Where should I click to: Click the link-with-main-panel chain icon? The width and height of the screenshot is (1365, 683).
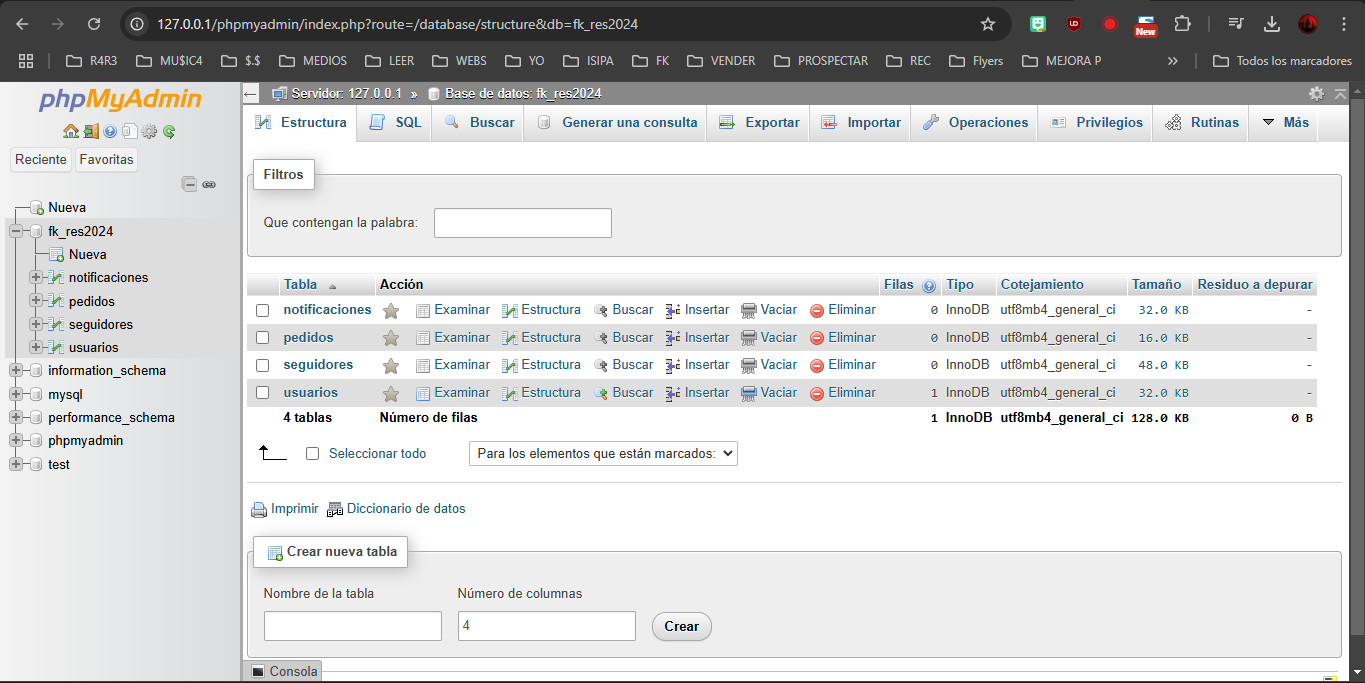[x=209, y=184]
